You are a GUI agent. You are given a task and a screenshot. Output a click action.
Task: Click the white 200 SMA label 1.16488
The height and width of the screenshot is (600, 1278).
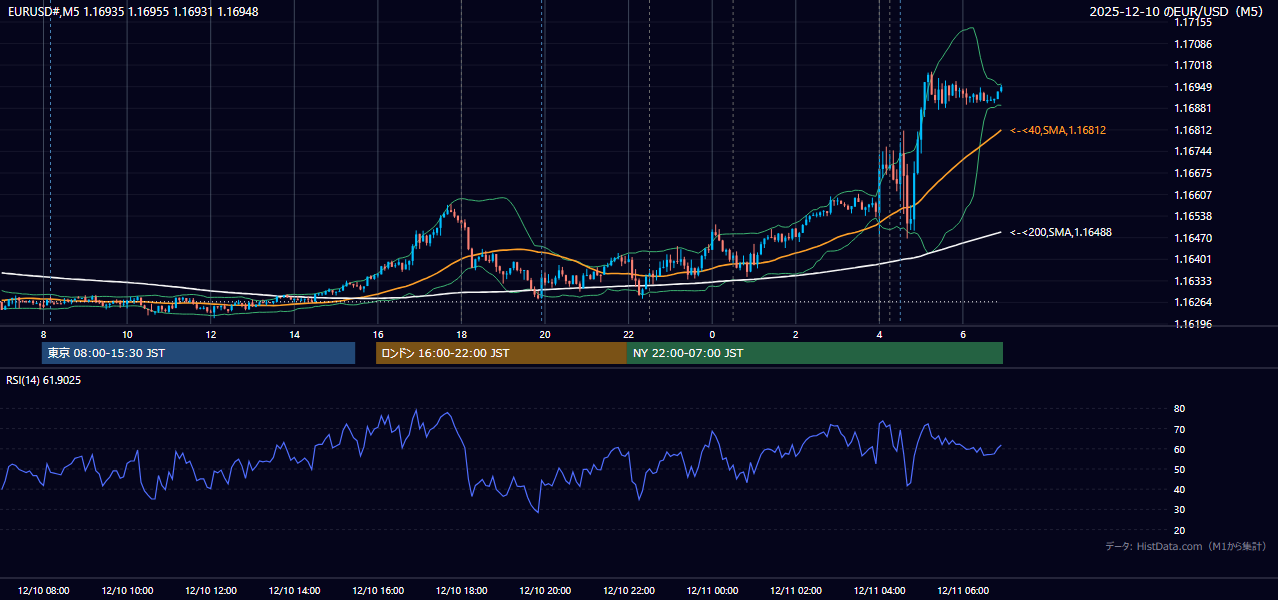pos(1060,232)
